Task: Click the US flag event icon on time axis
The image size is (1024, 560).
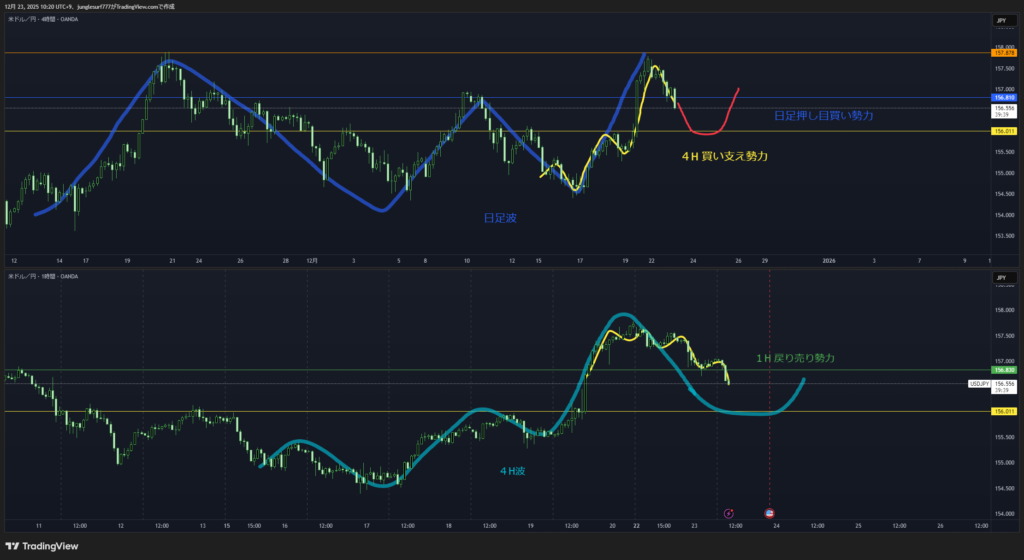Action: coord(769,513)
